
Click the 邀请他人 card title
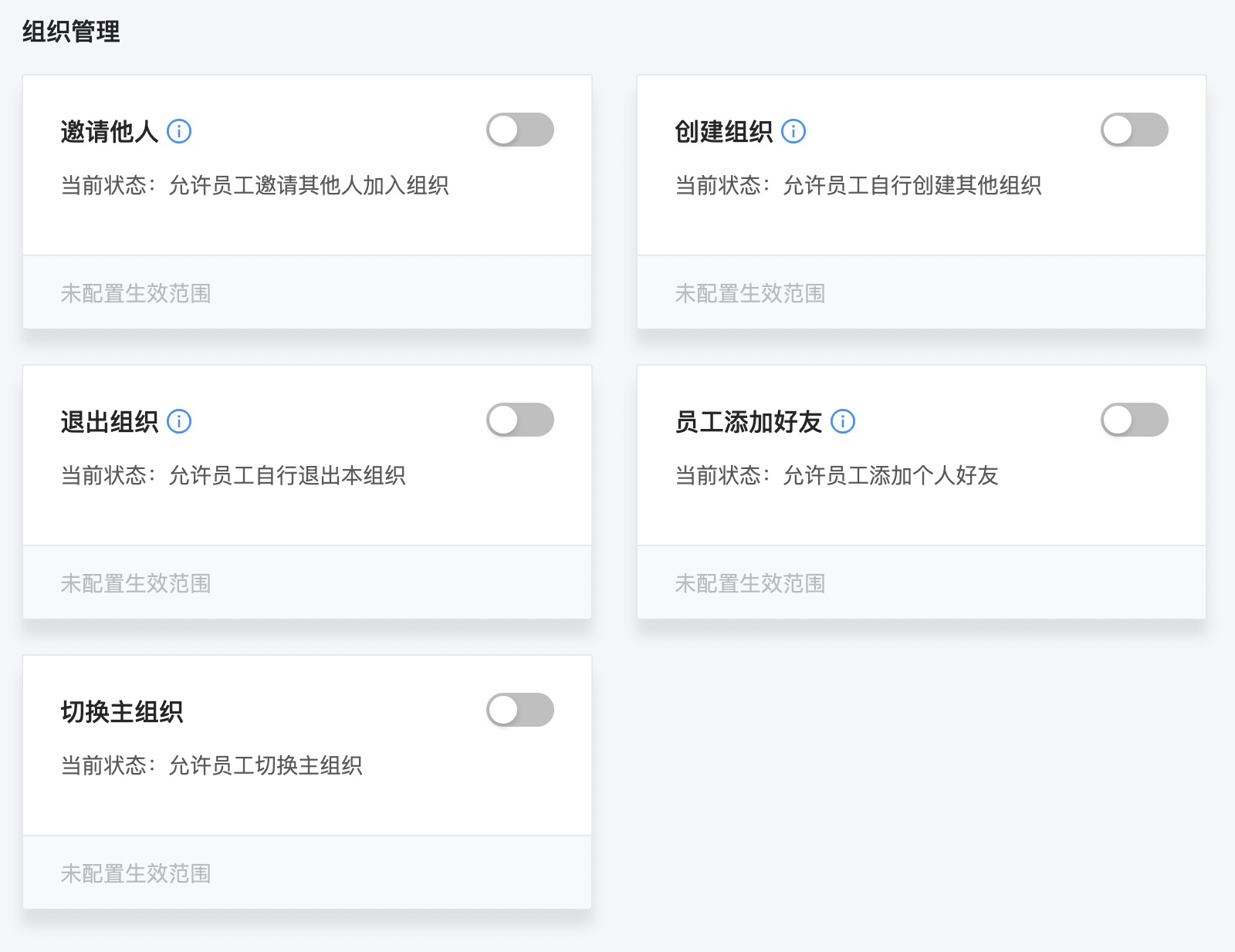pos(110,132)
